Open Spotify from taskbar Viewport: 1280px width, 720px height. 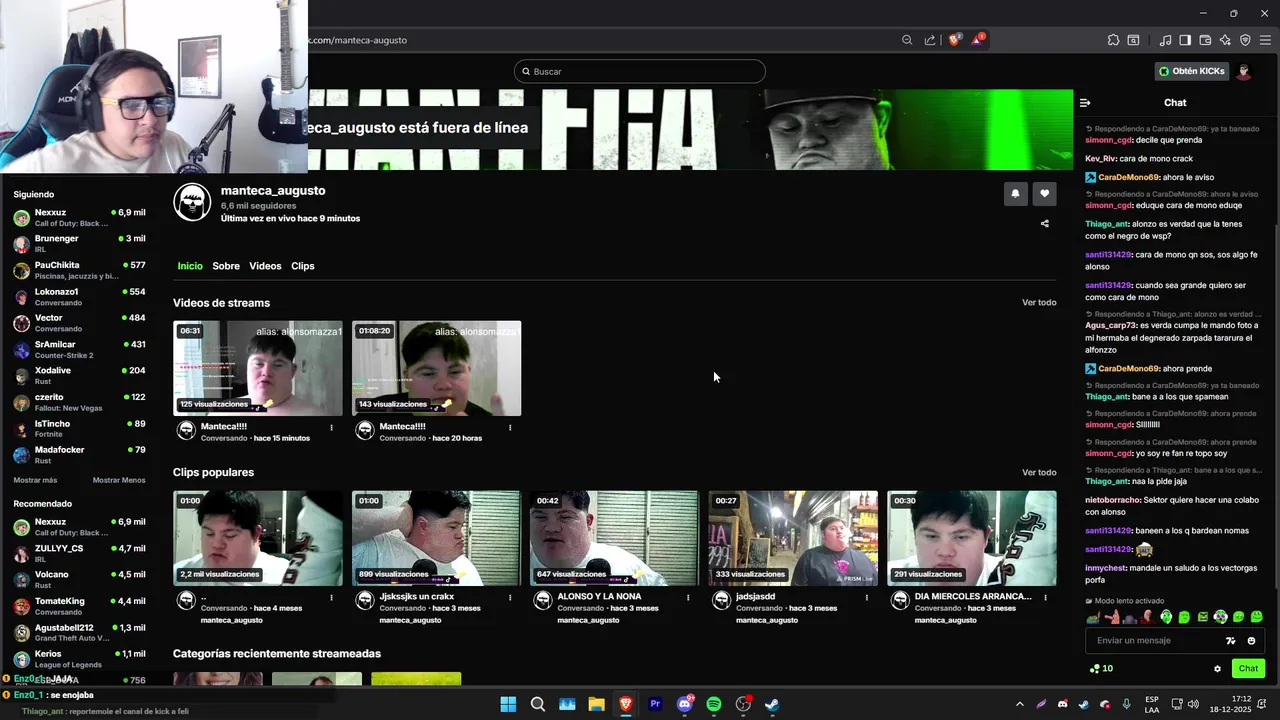[714, 704]
